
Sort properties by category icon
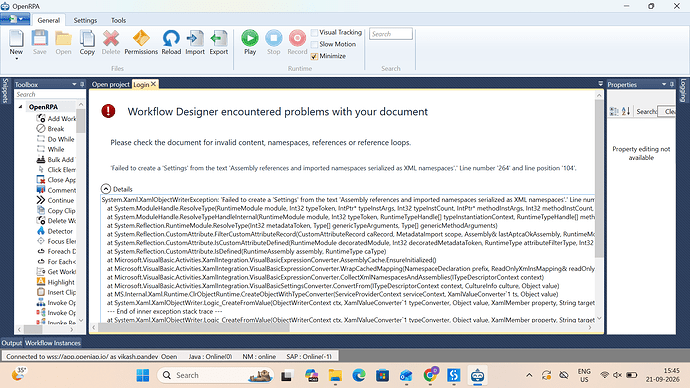coord(614,111)
